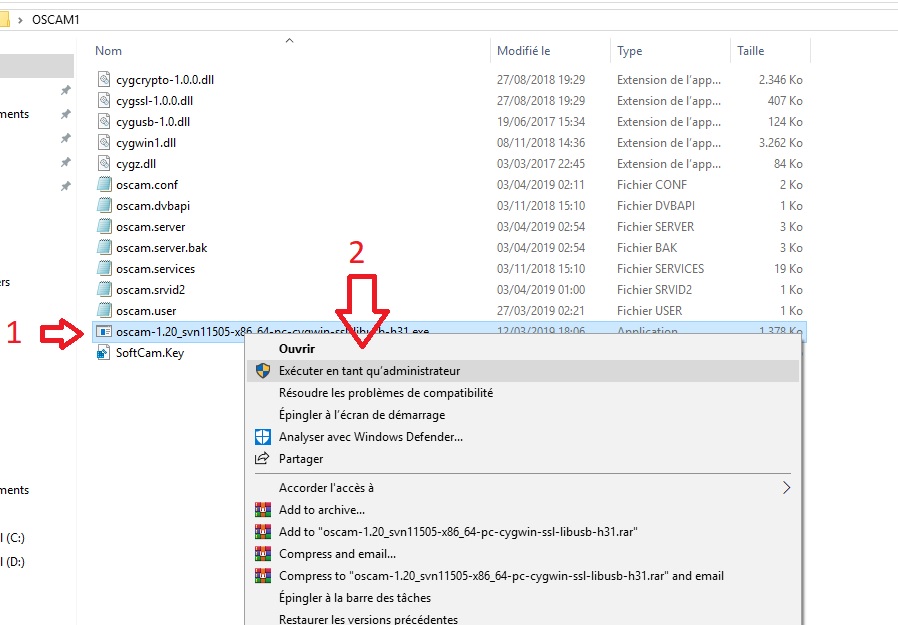Screen dimensions: 898x625
Task: Click the cygcrypto-1.0.0.dll file icon
Action: pyautogui.click(x=104, y=79)
